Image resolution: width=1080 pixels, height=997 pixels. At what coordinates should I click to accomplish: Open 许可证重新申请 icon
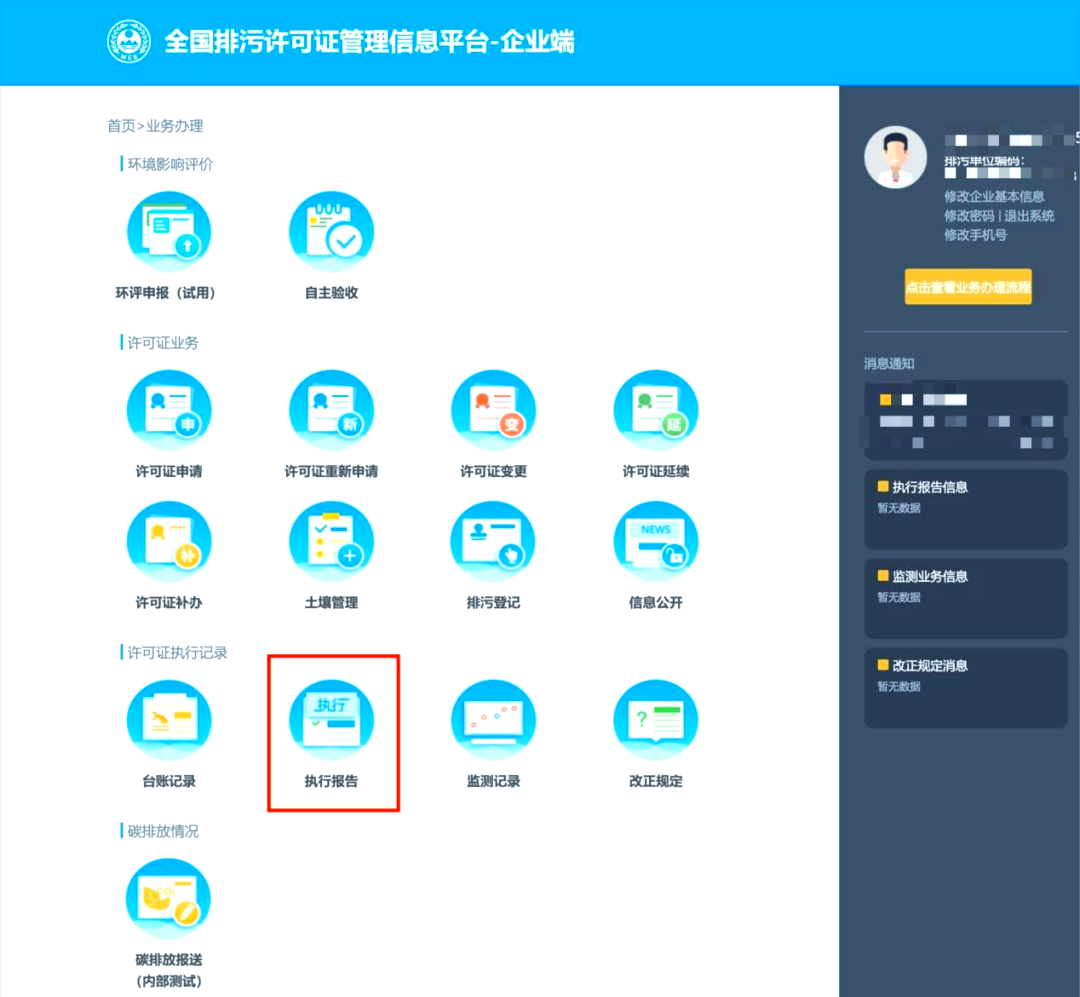click(x=331, y=411)
